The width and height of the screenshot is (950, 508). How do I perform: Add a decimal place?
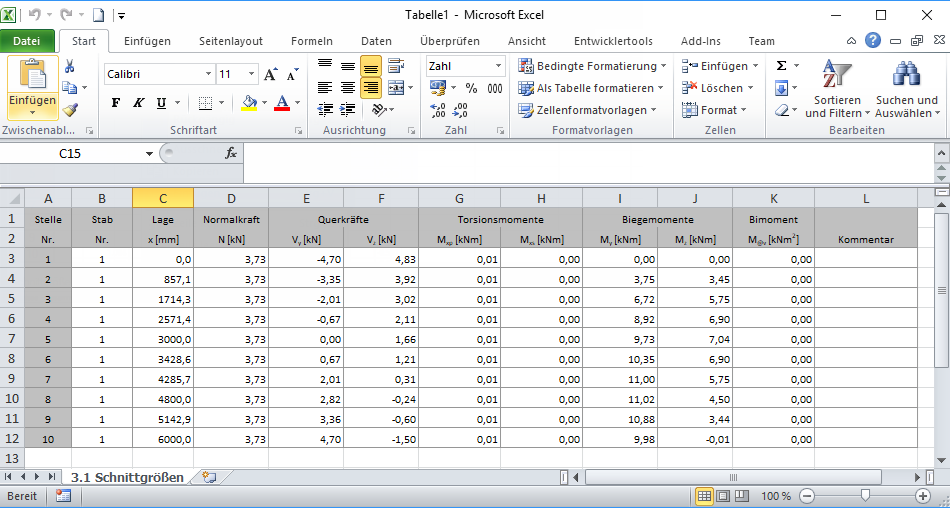(x=437, y=110)
